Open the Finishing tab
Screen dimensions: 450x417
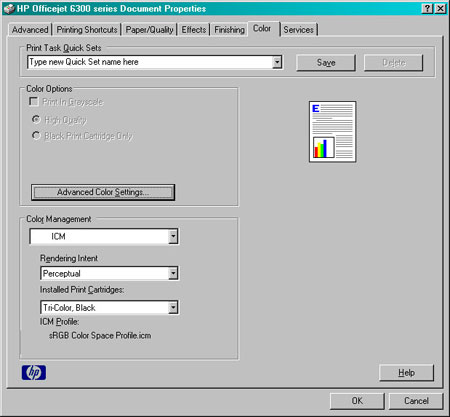[229, 30]
